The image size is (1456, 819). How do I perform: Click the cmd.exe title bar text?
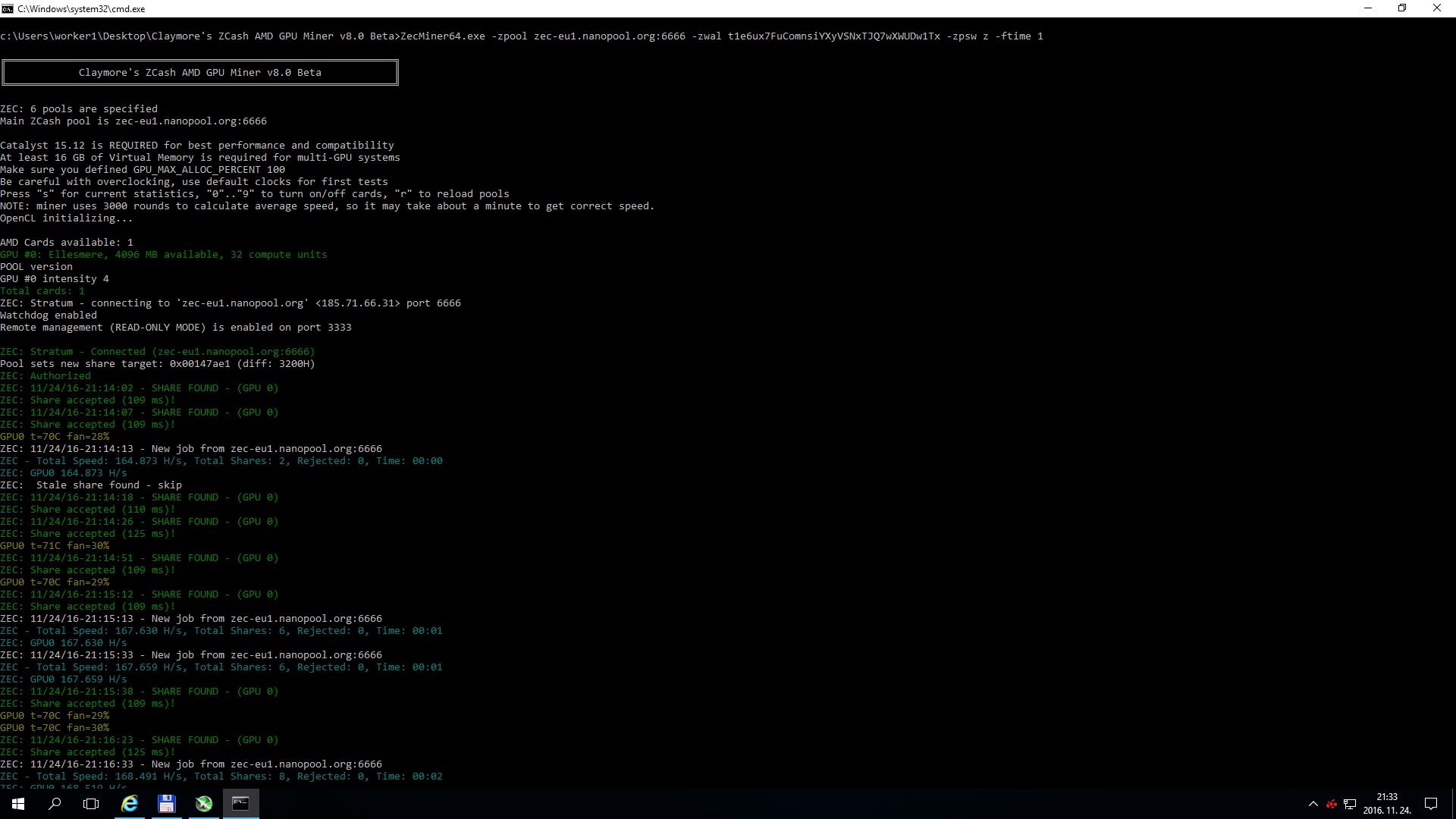coord(81,9)
